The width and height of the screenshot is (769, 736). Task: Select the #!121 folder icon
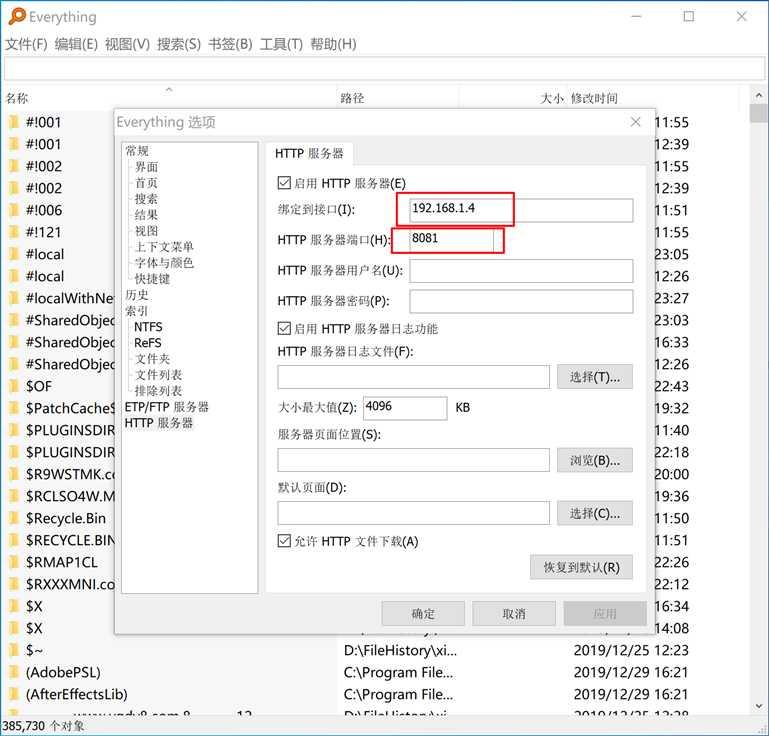pos(14,232)
